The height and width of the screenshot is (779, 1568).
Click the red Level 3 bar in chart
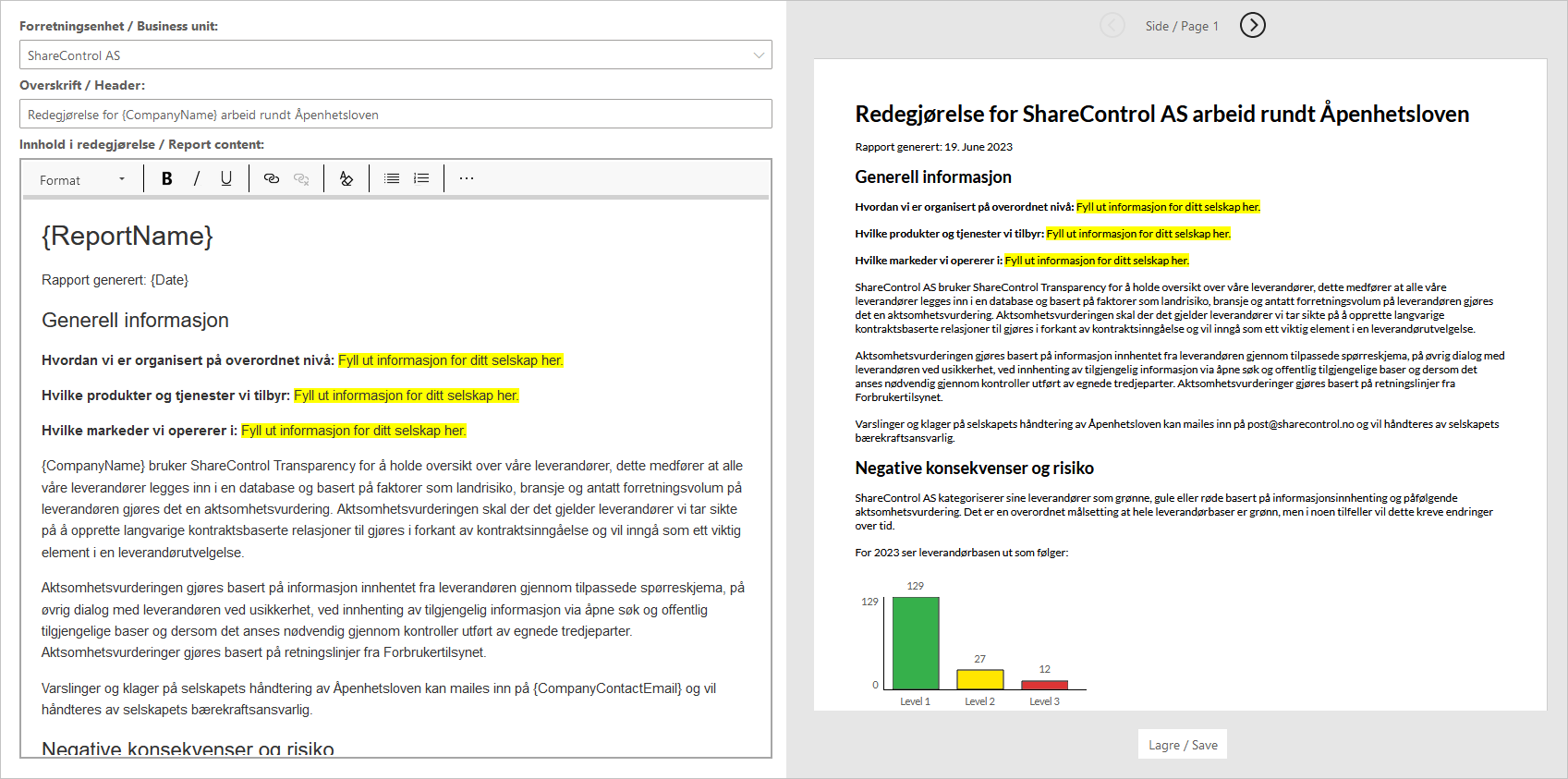click(1045, 685)
